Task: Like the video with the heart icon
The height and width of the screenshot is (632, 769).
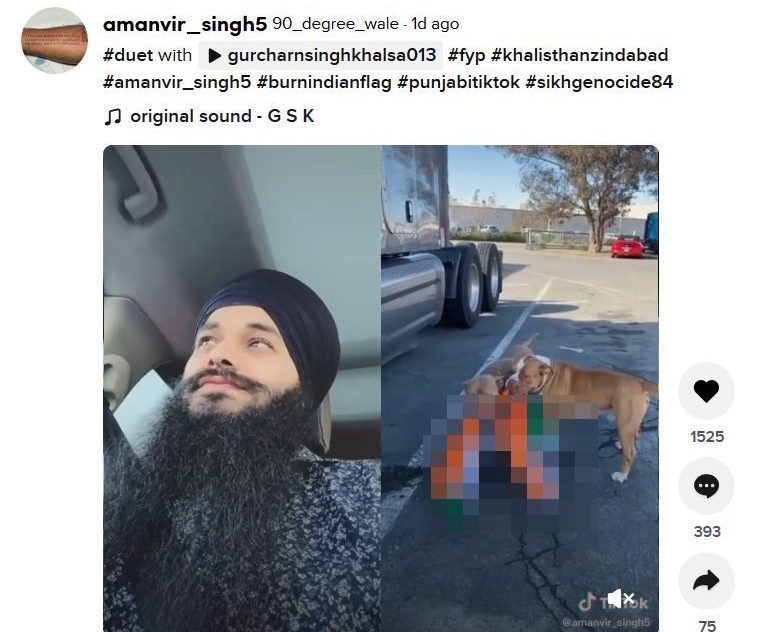Action: (x=706, y=391)
